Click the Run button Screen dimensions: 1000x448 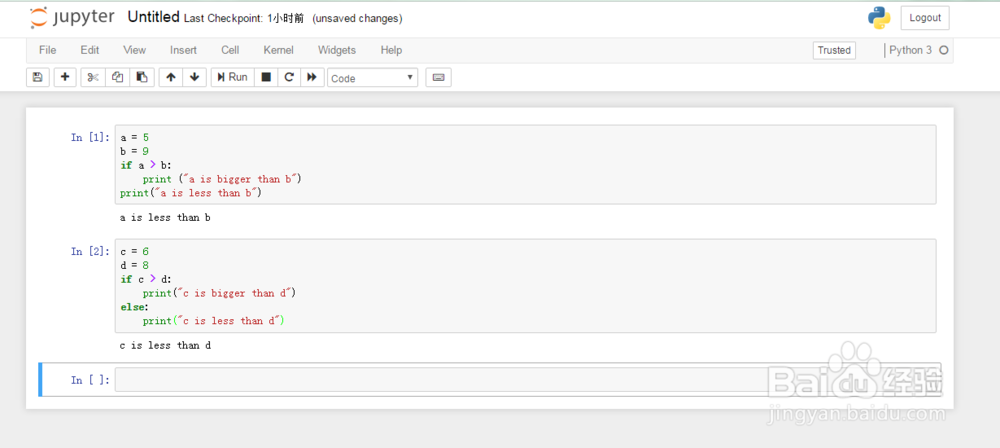(x=233, y=77)
